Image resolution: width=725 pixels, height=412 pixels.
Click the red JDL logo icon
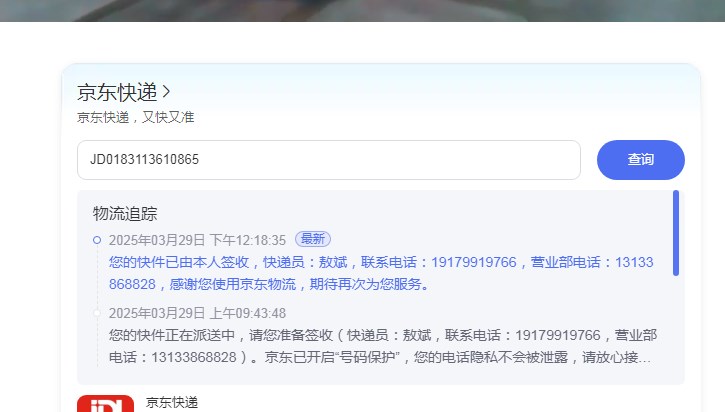point(105,403)
